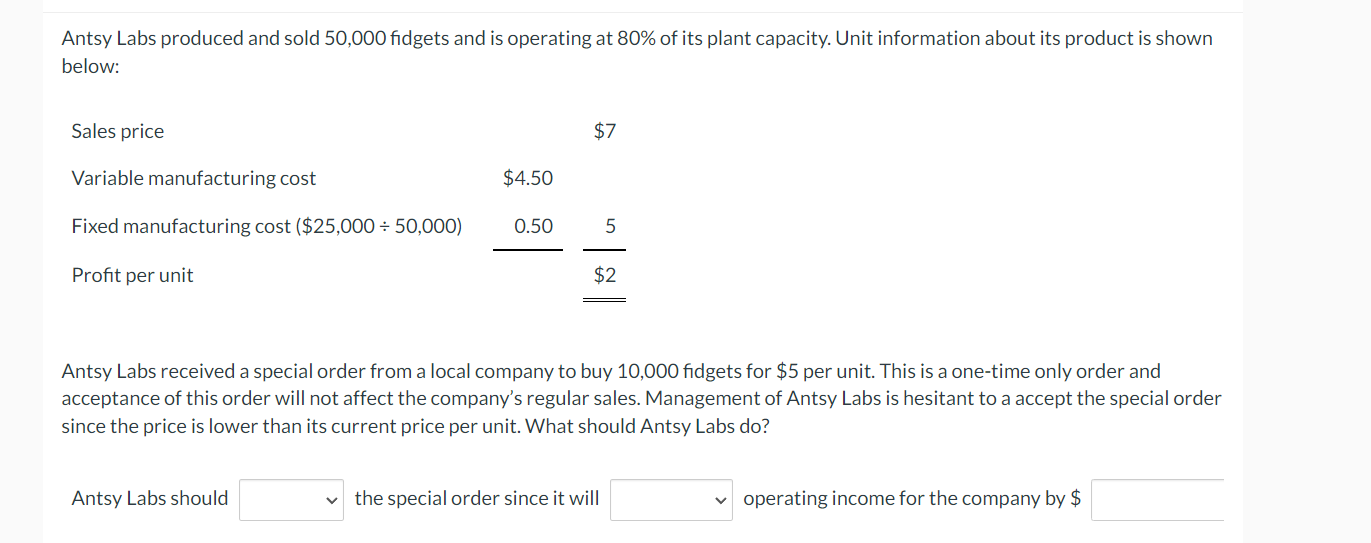Click the $7 sales price value
This screenshot has width=1371, height=543.
(x=605, y=131)
